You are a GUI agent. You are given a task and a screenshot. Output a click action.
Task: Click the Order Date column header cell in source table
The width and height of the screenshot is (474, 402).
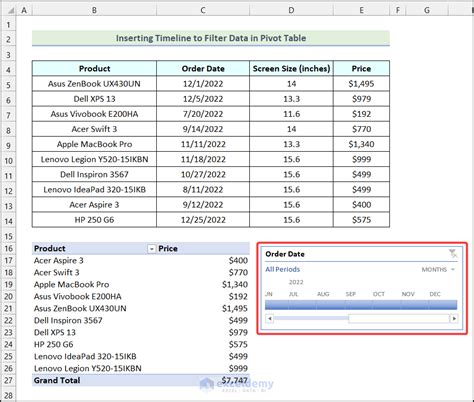click(203, 69)
